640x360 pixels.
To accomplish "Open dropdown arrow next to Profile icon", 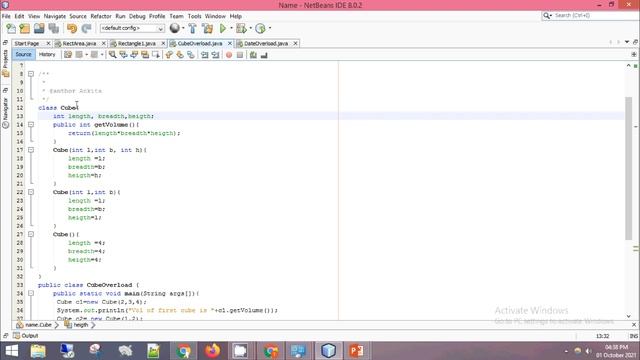I will (270, 28).
